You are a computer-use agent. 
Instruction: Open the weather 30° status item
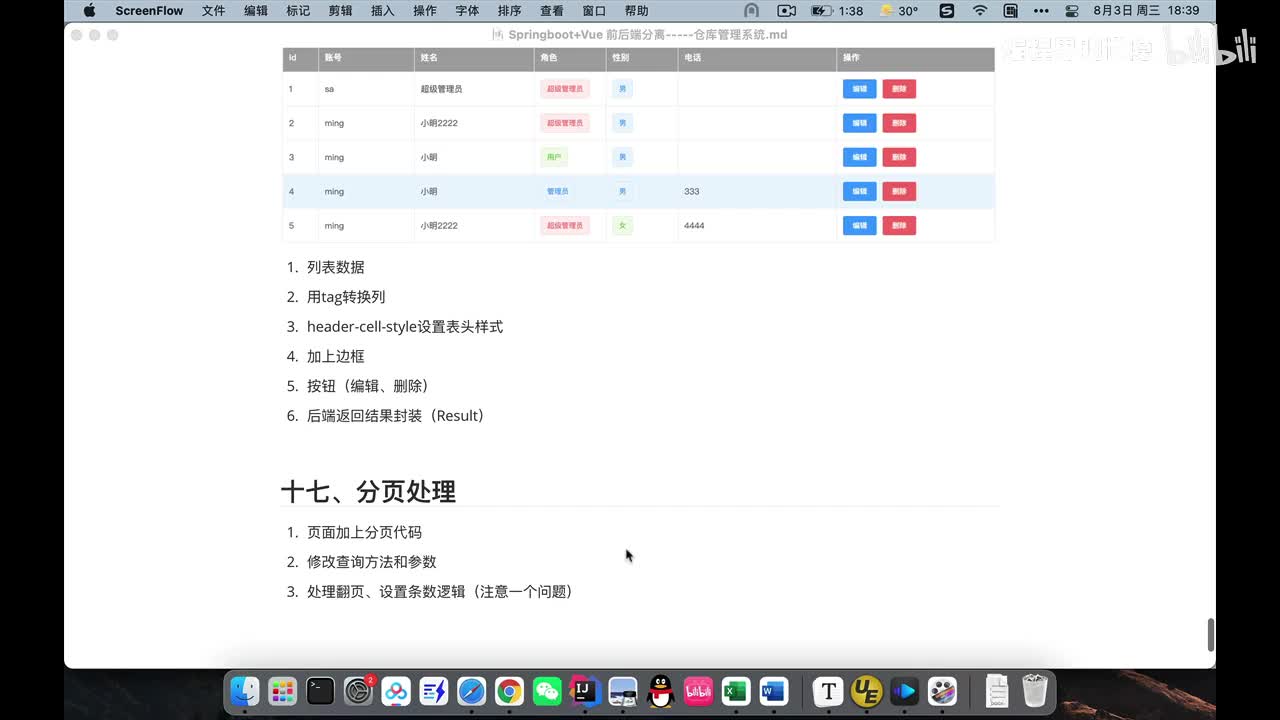point(898,11)
